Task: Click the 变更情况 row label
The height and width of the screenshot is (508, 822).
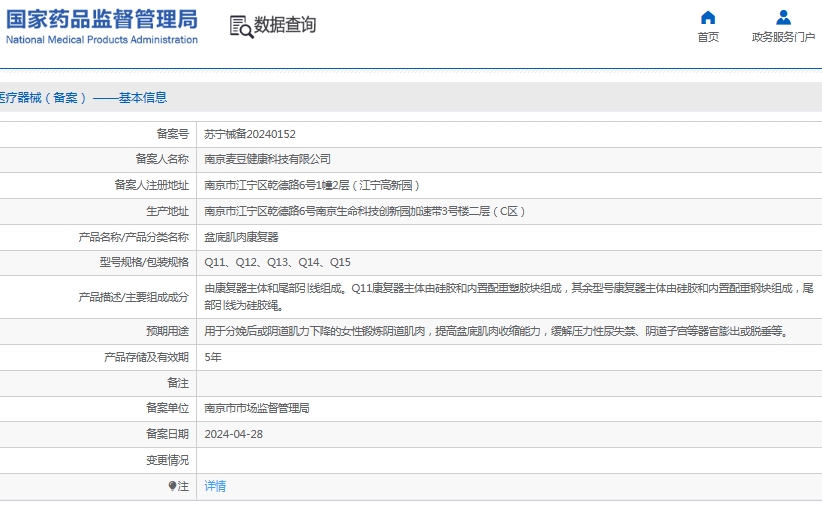Action: (167, 460)
